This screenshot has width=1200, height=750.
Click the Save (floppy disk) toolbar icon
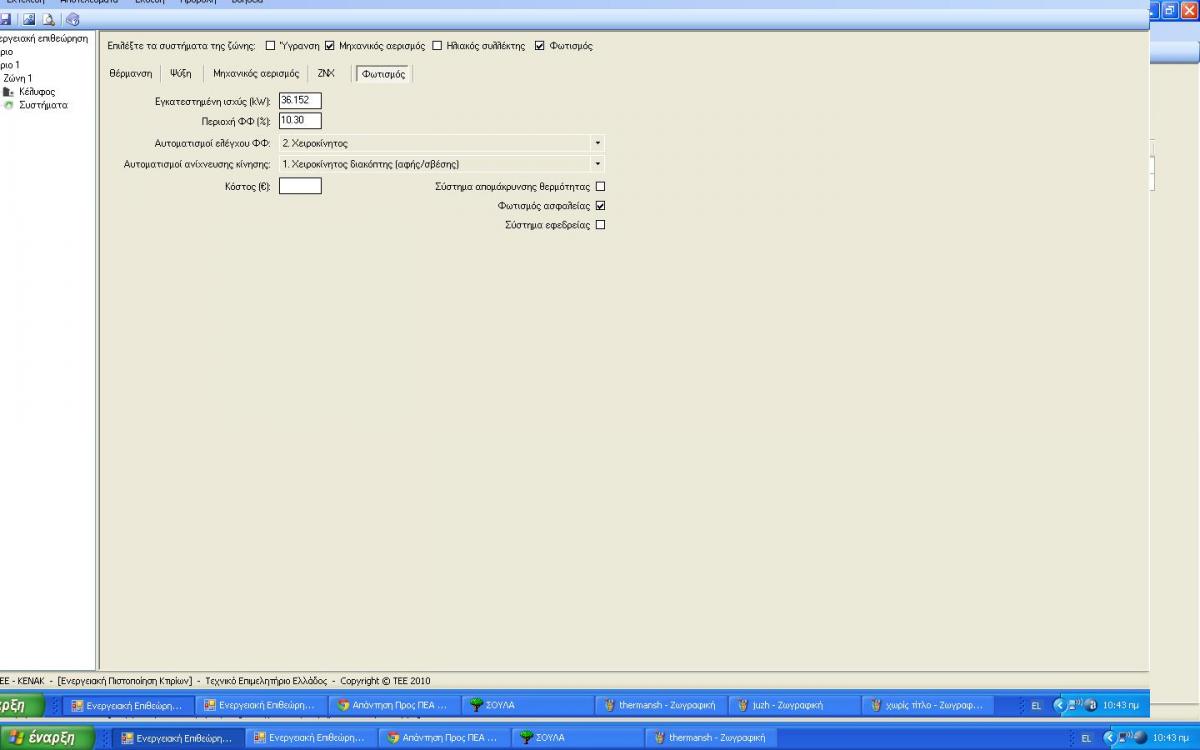pyautogui.click(x=7, y=20)
